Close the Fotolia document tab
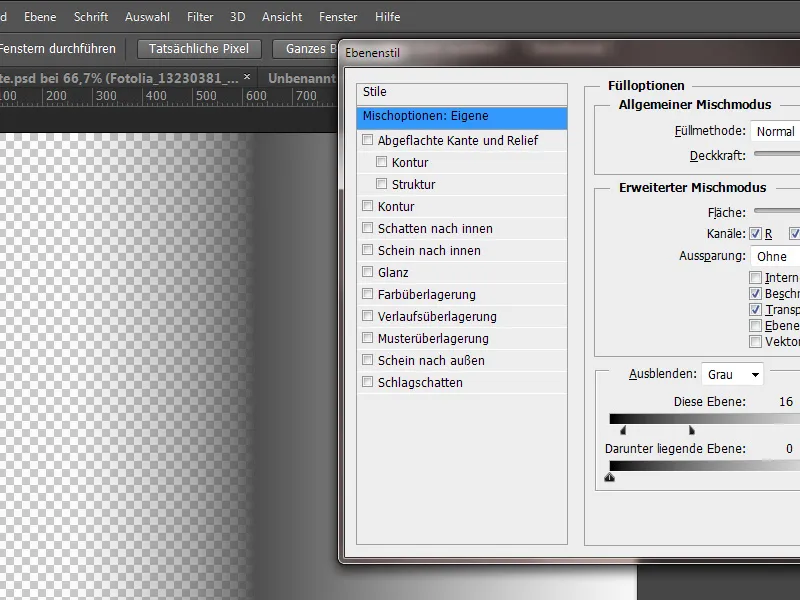This screenshot has height=600, width=800. click(247, 77)
